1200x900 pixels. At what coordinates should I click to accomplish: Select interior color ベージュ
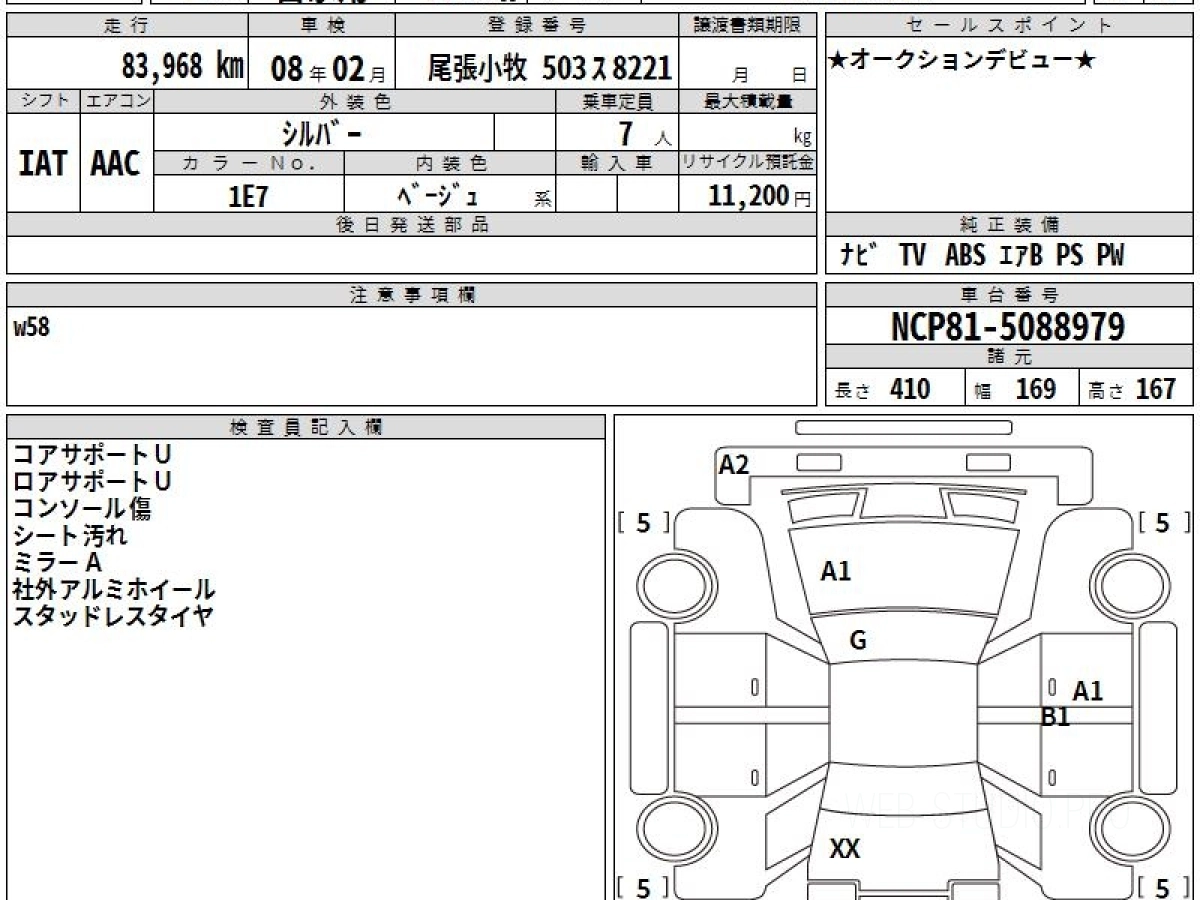437,194
